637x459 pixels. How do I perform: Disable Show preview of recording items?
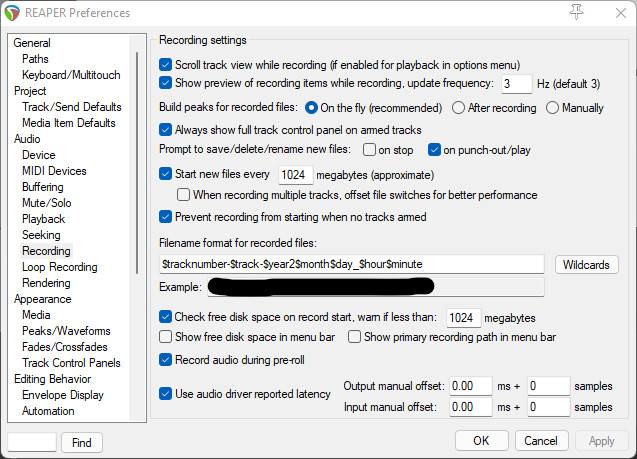(165, 83)
